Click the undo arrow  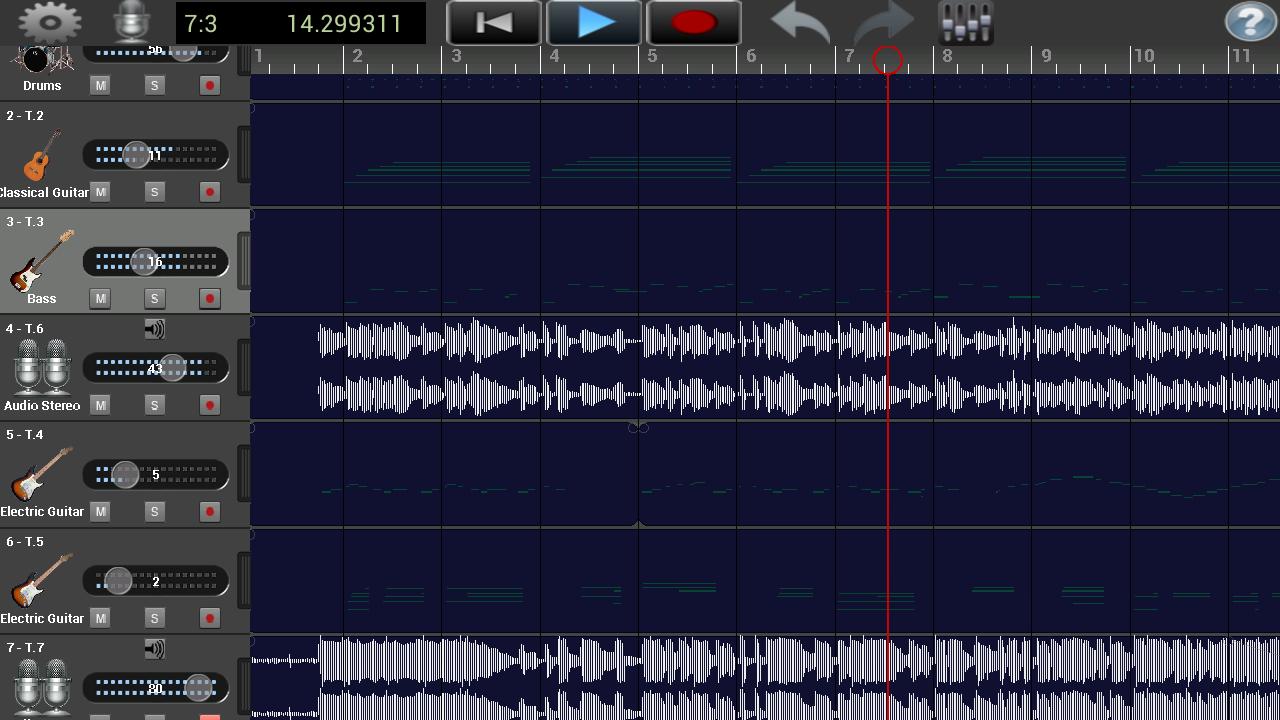[800, 22]
